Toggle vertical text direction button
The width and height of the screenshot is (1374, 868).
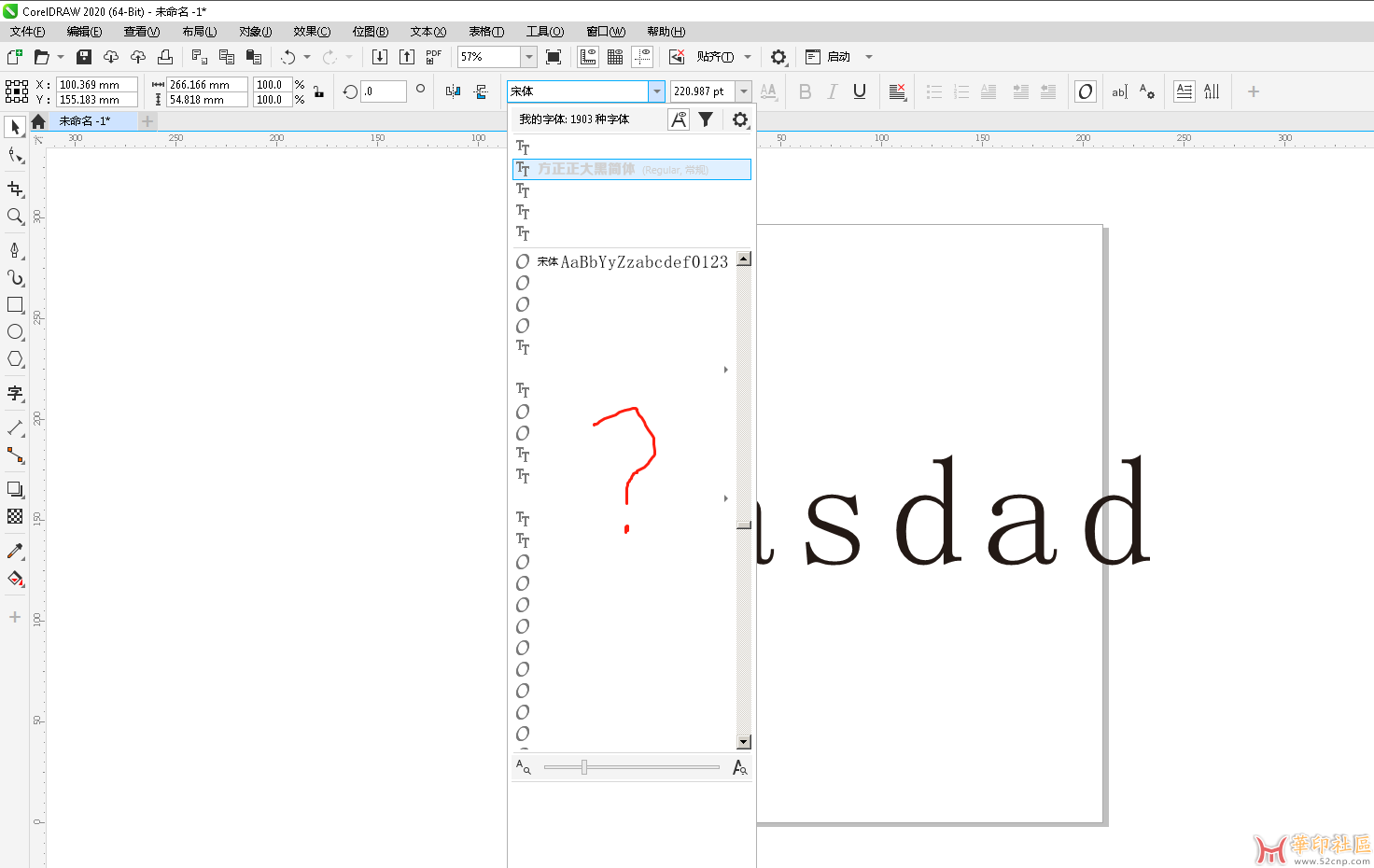click(1212, 91)
